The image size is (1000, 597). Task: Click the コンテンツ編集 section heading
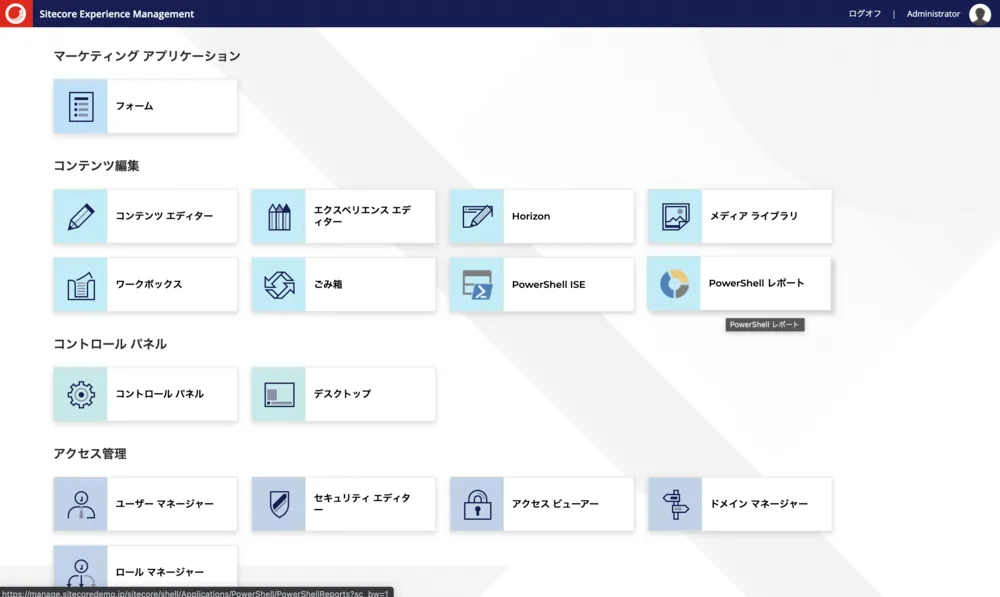pos(96,166)
